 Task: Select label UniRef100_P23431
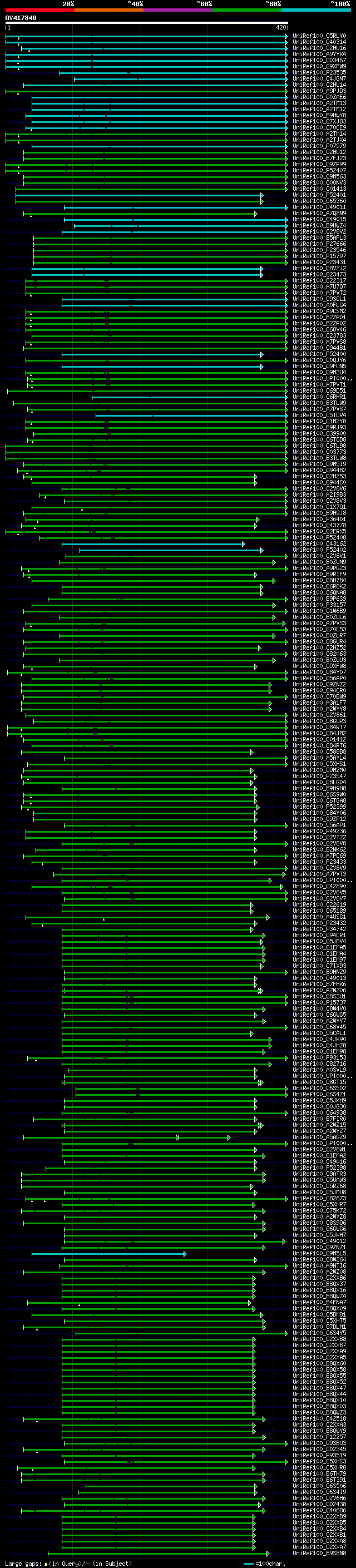(319, 263)
